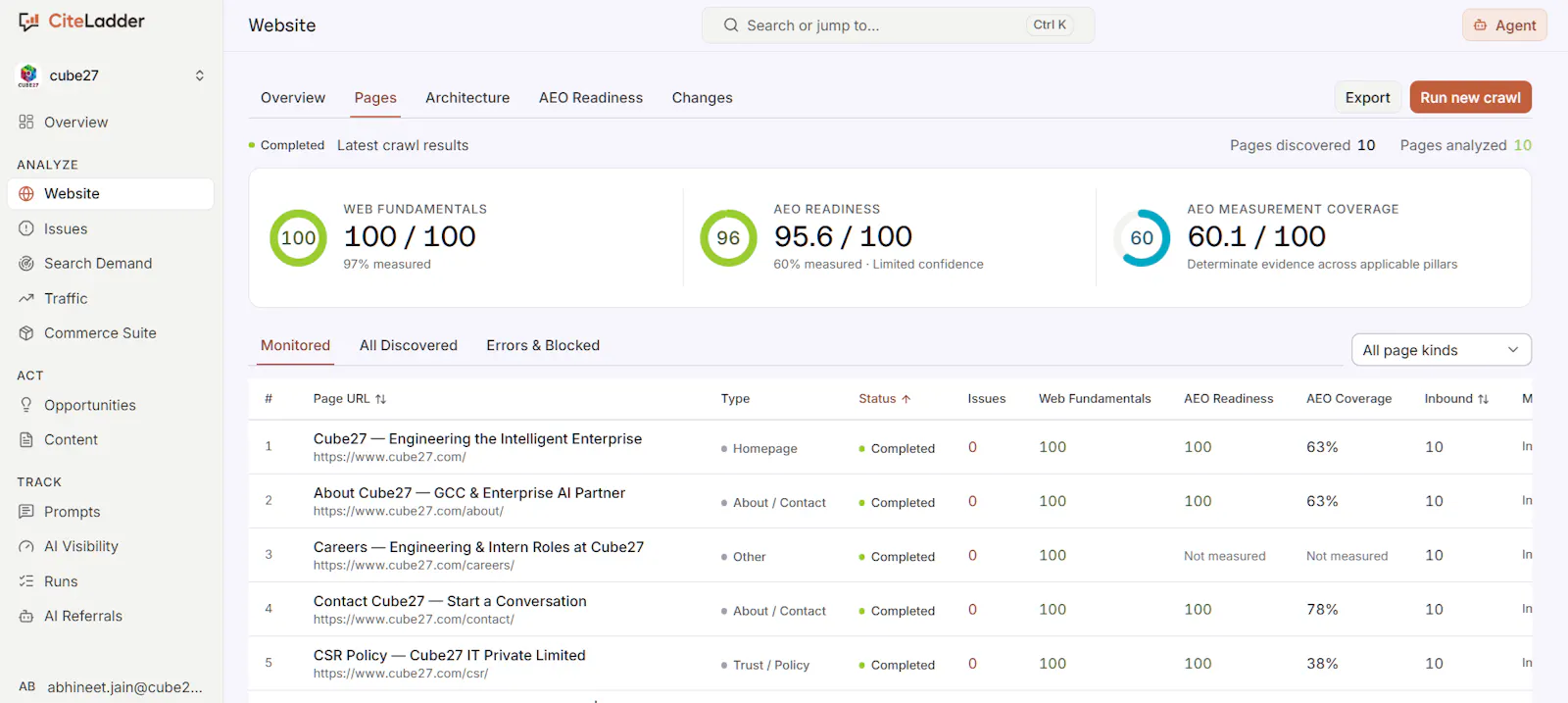Click the AEO Coverage column header
This screenshot has width=1568, height=703.
click(x=1348, y=399)
